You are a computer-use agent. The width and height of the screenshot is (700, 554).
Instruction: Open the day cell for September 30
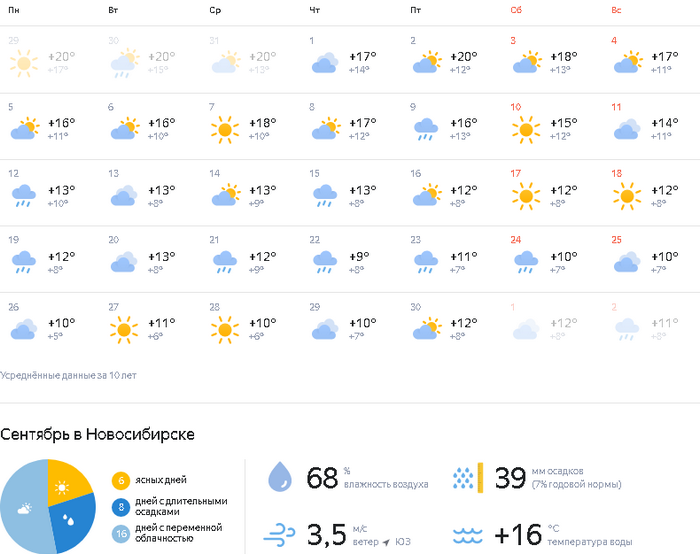coord(453,326)
